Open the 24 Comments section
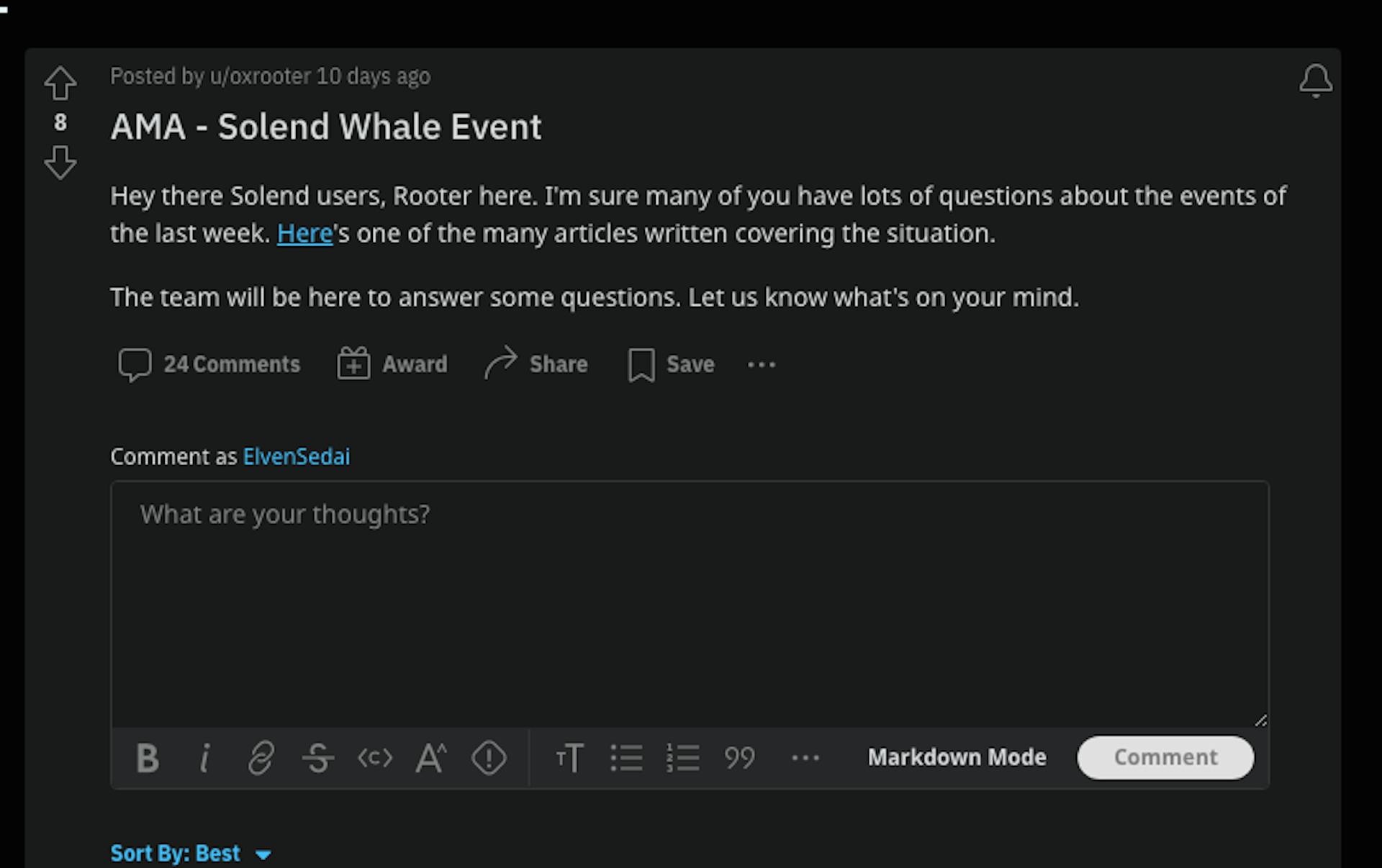Viewport: 1382px width, 868px height. 209,364
